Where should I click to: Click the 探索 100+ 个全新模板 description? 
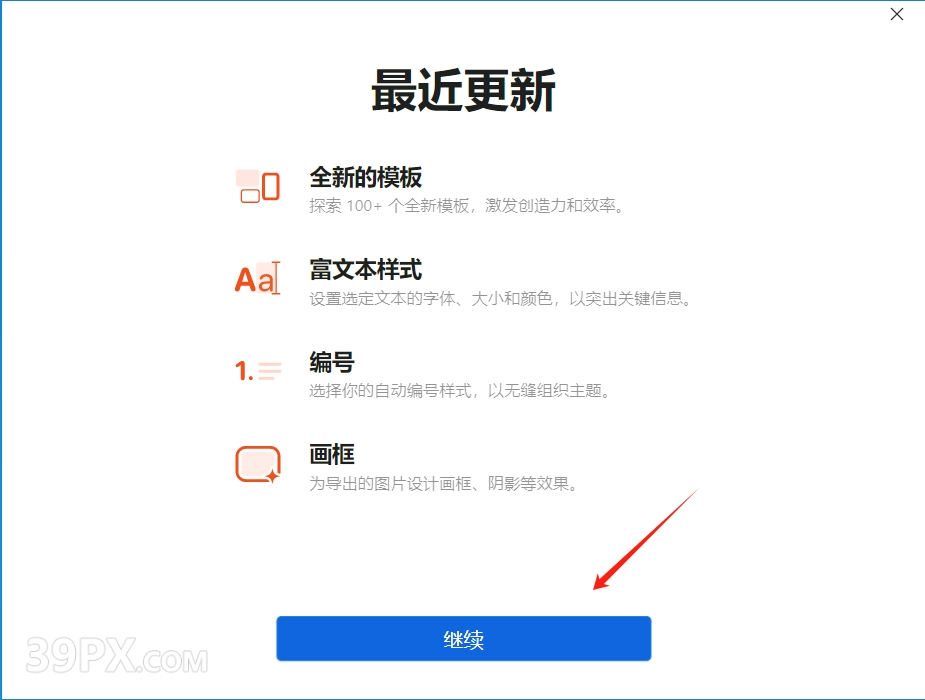467,206
